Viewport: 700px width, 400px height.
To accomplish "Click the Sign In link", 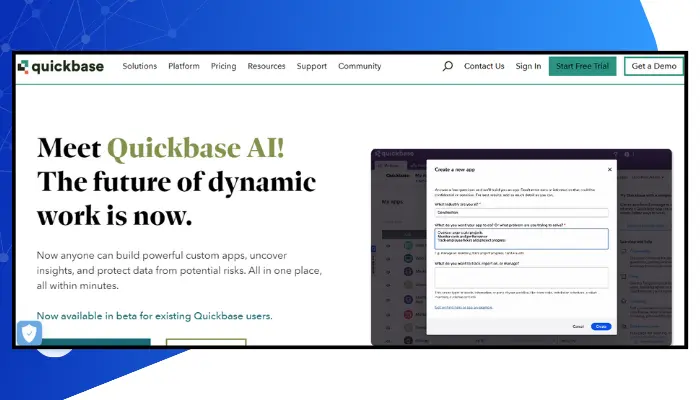I will click(528, 66).
